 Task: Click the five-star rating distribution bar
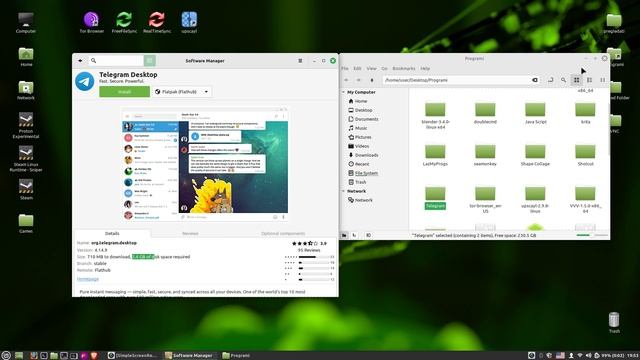(313, 257)
